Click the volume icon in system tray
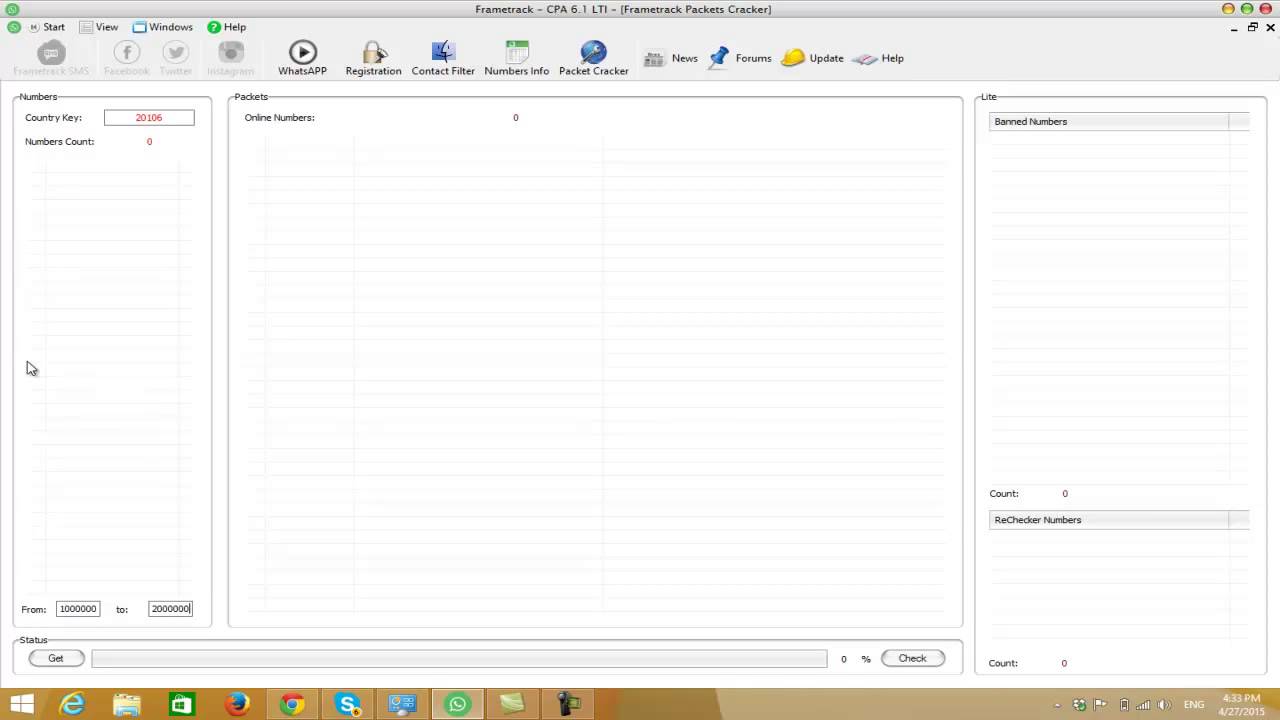The width and height of the screenshot is (1280, 720). tap(1164, 705)
